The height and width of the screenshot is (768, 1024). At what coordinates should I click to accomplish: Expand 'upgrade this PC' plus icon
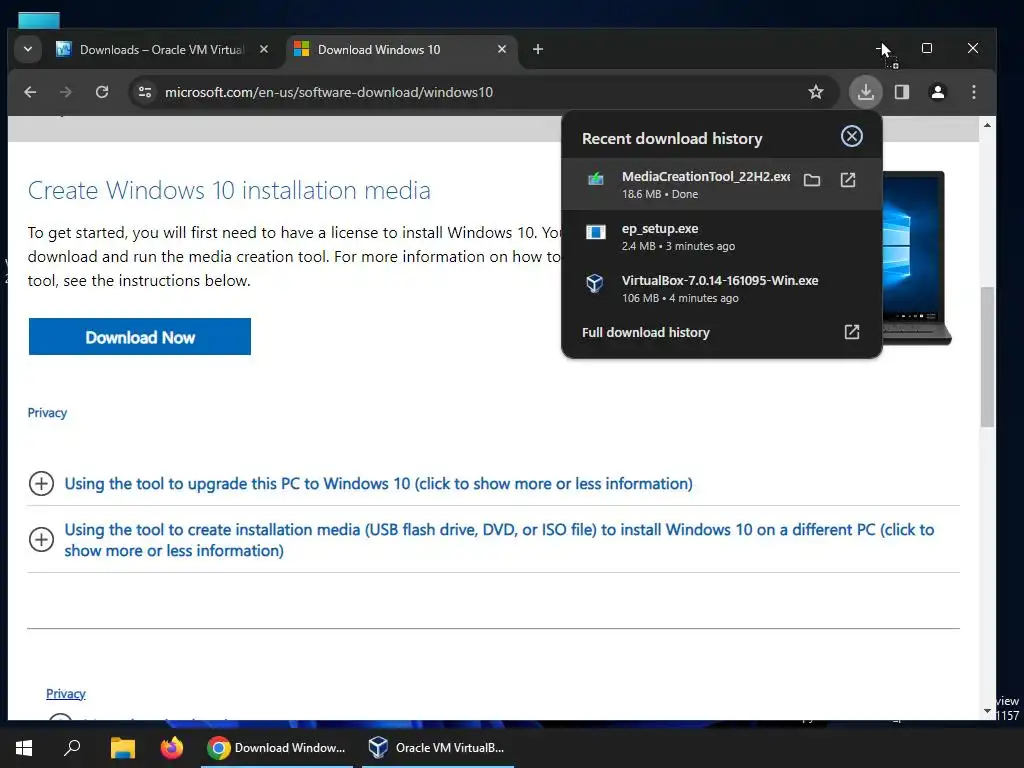[41, 484]
